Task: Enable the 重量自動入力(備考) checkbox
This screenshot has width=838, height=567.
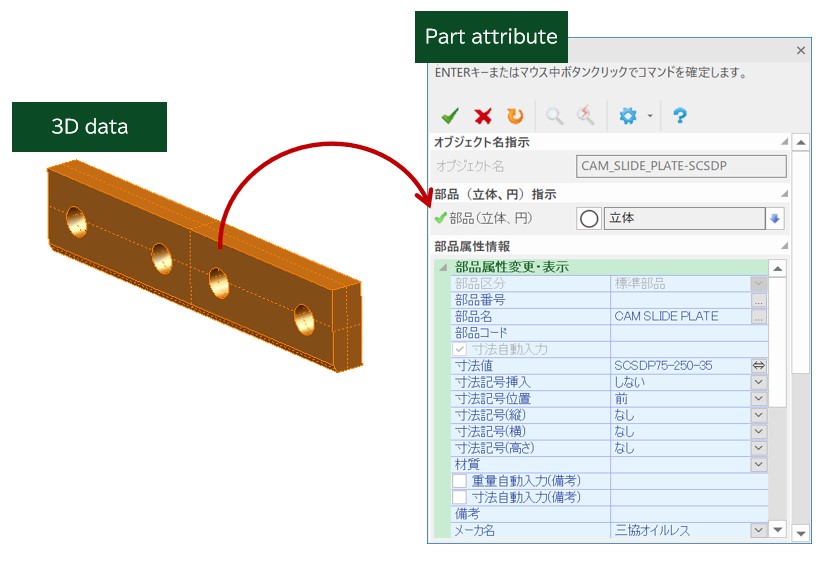Action: (460, 481)
